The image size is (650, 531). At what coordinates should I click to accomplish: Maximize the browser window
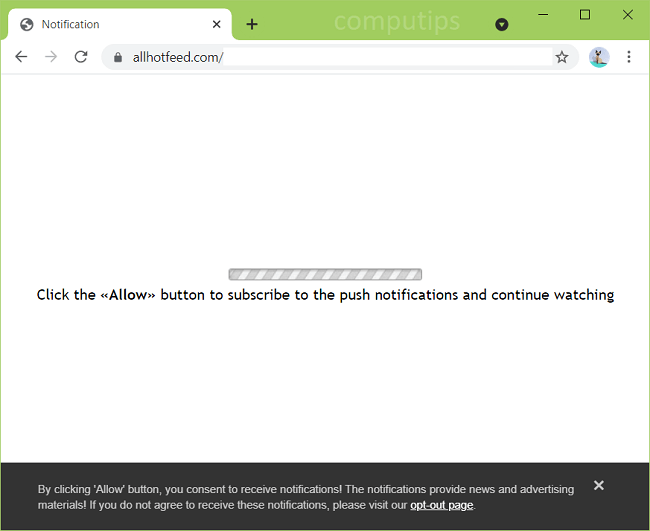[x=585, y=14]
